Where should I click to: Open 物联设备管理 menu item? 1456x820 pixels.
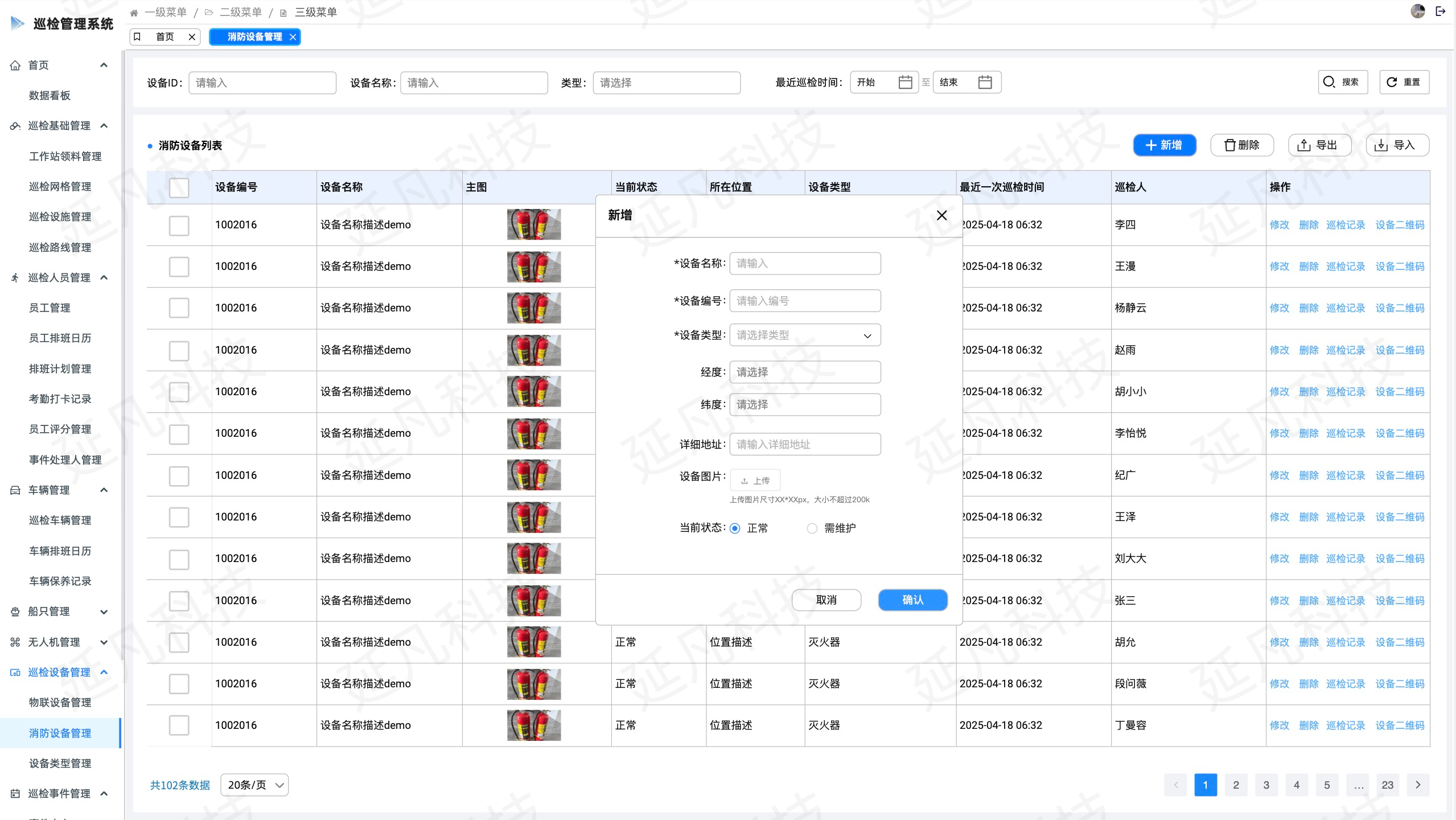[x=60, y=702]
